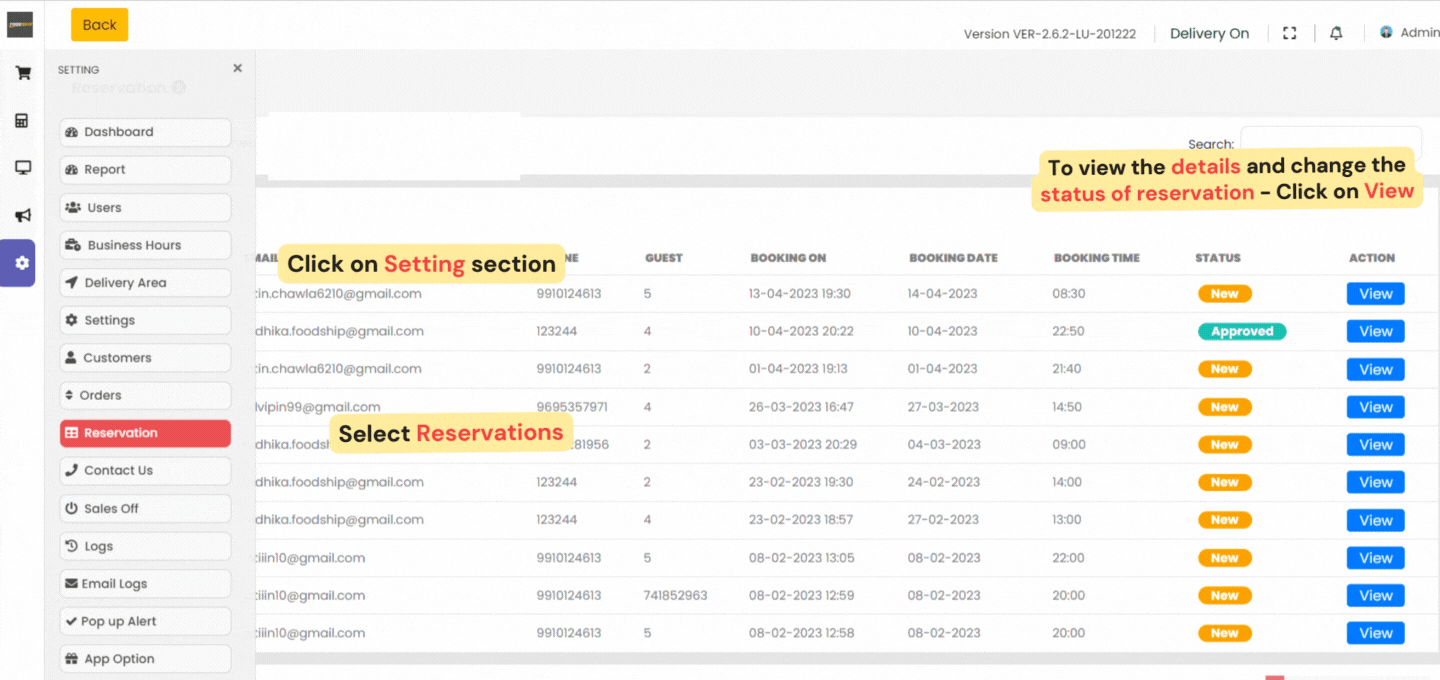View reservation booked 13-04-2023 19:30
Screen dimensions: 1440x680
coord(1375,294)
